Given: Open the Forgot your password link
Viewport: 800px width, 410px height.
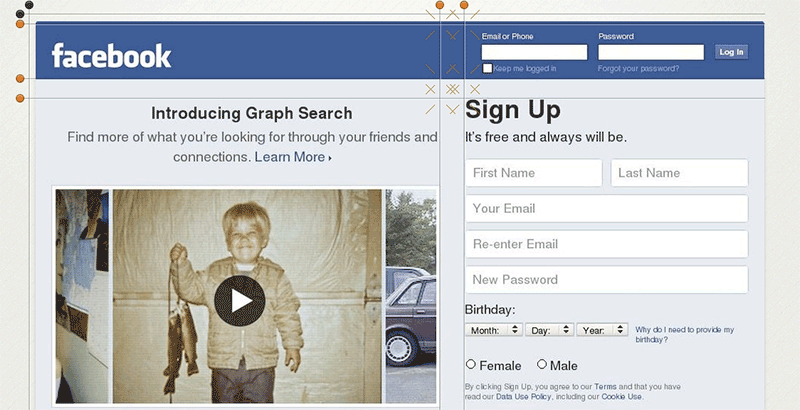Looking at the screenshot, I should pos(638,68).
